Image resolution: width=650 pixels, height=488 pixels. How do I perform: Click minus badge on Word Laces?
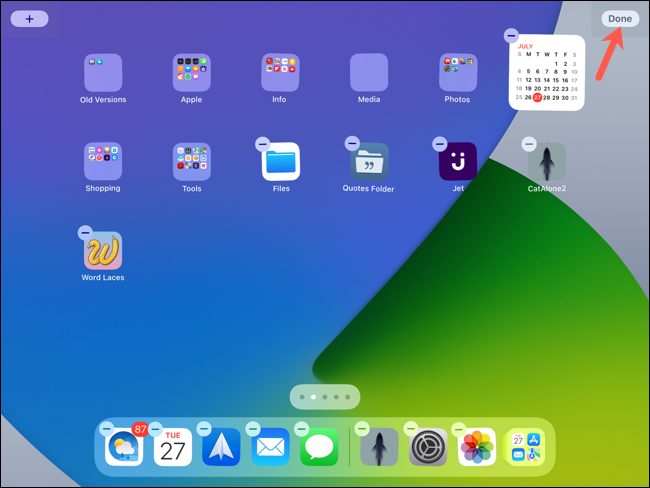pyautogui.click(x=85, y=232)
